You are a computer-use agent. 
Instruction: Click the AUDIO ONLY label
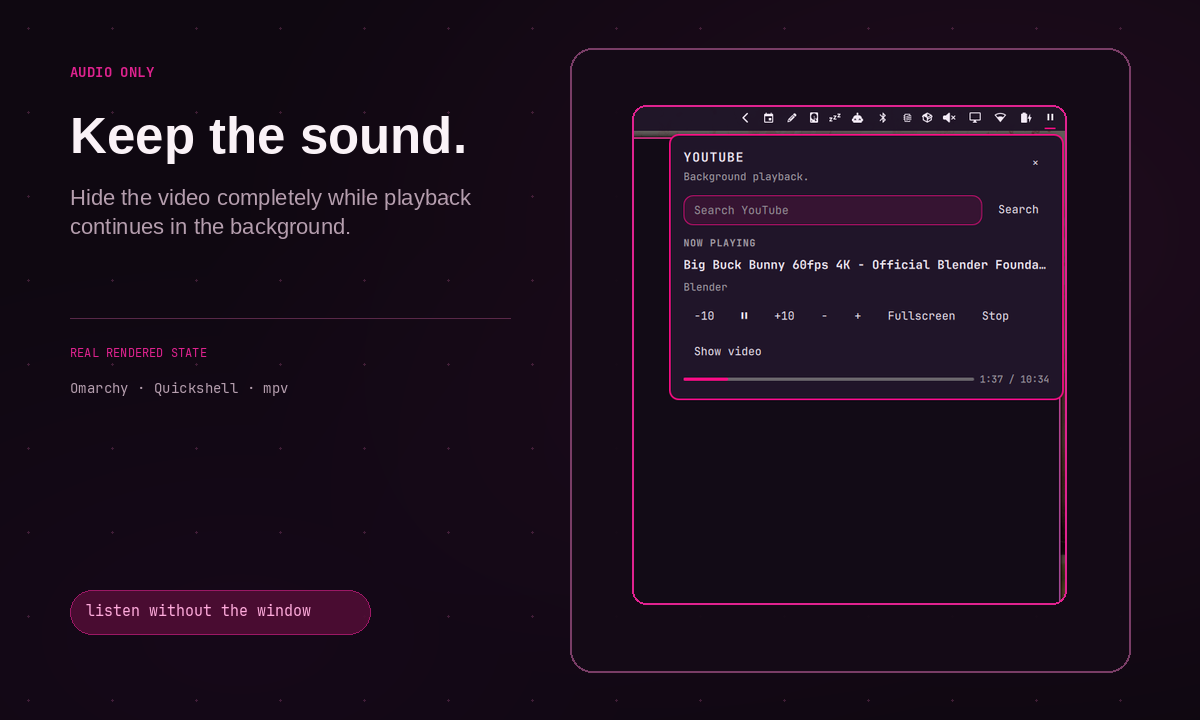click(112, 73)
